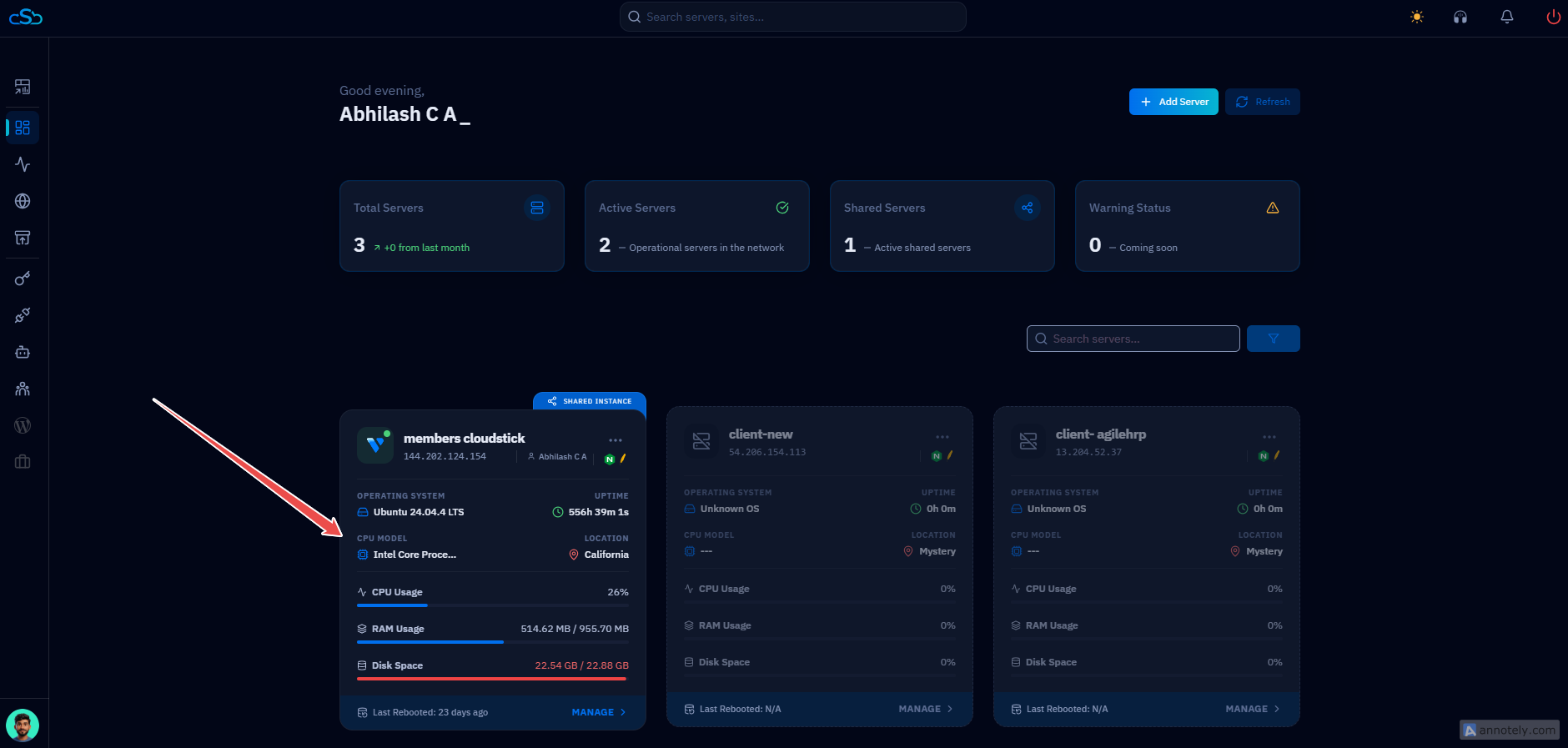Click the client- agilehrp server icon
Viewport: 1568px width, 748px height.
pos(1029,441)
